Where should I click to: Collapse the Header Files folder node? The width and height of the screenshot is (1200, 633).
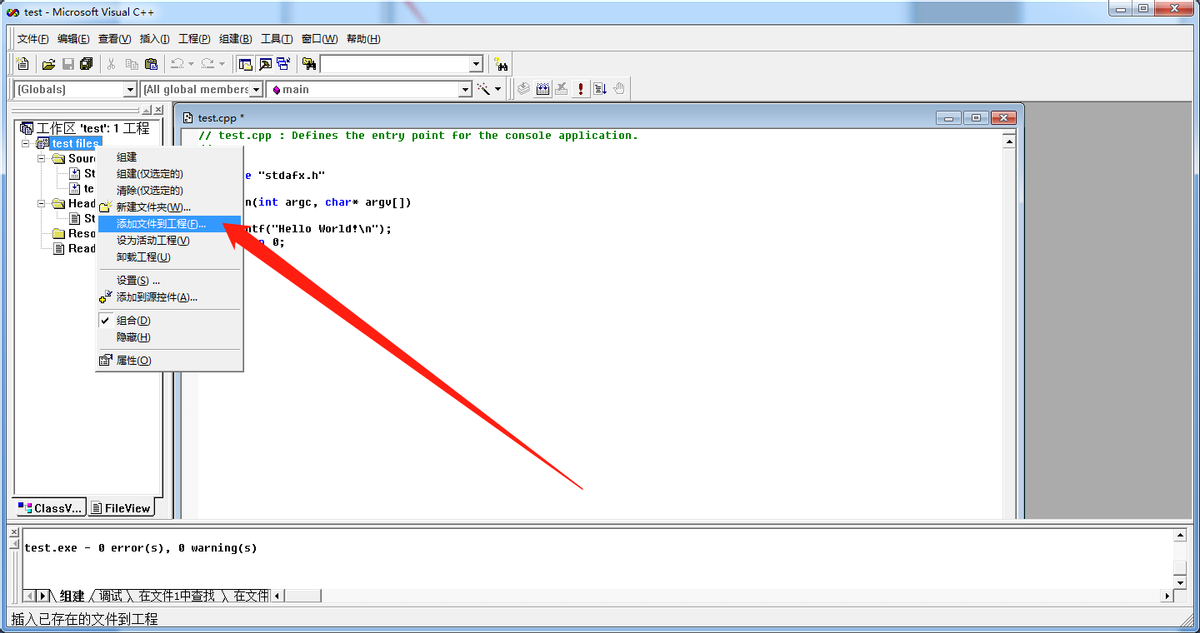42,203
